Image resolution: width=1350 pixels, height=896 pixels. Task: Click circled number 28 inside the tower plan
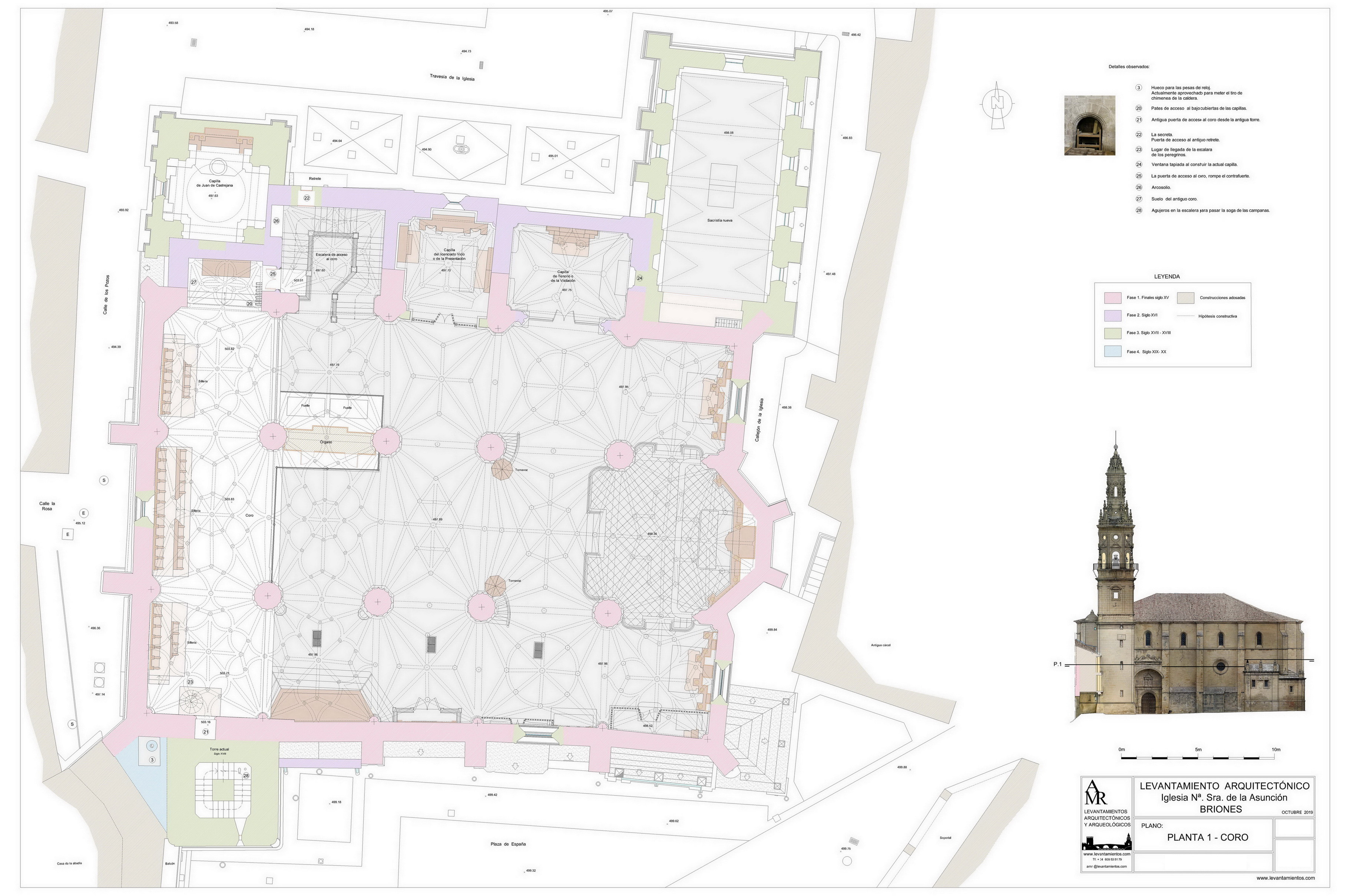[246, 776]
